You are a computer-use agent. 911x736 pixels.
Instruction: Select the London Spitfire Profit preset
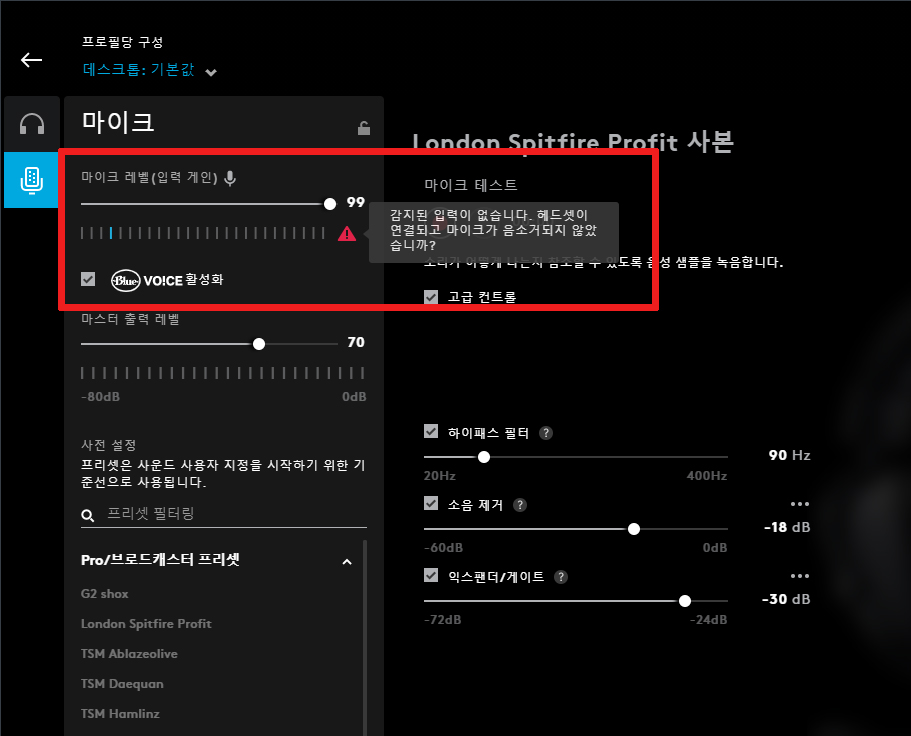click(x=146, y=624)
